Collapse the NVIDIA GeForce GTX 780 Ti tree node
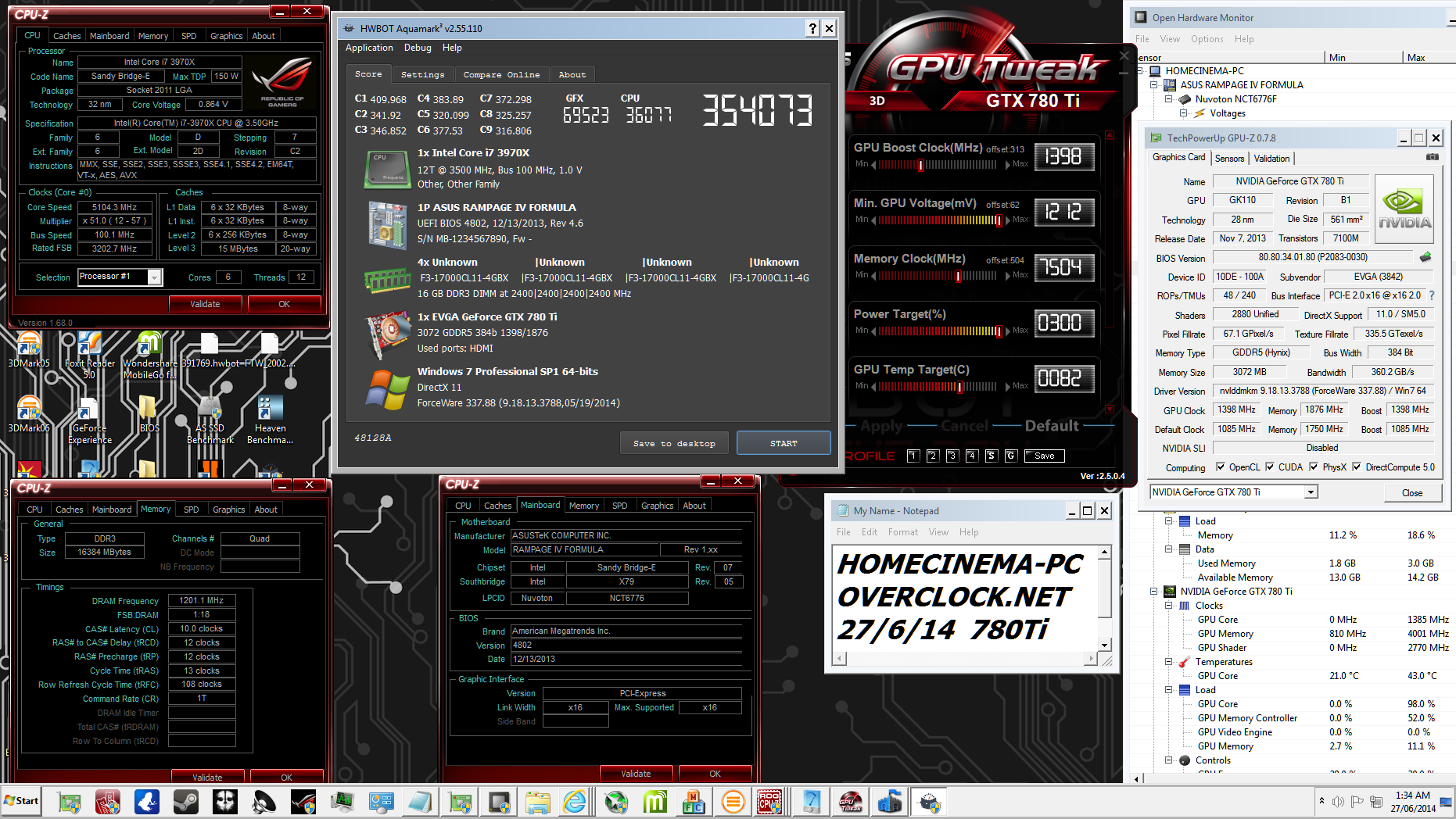 click(x=1154, y=591)
